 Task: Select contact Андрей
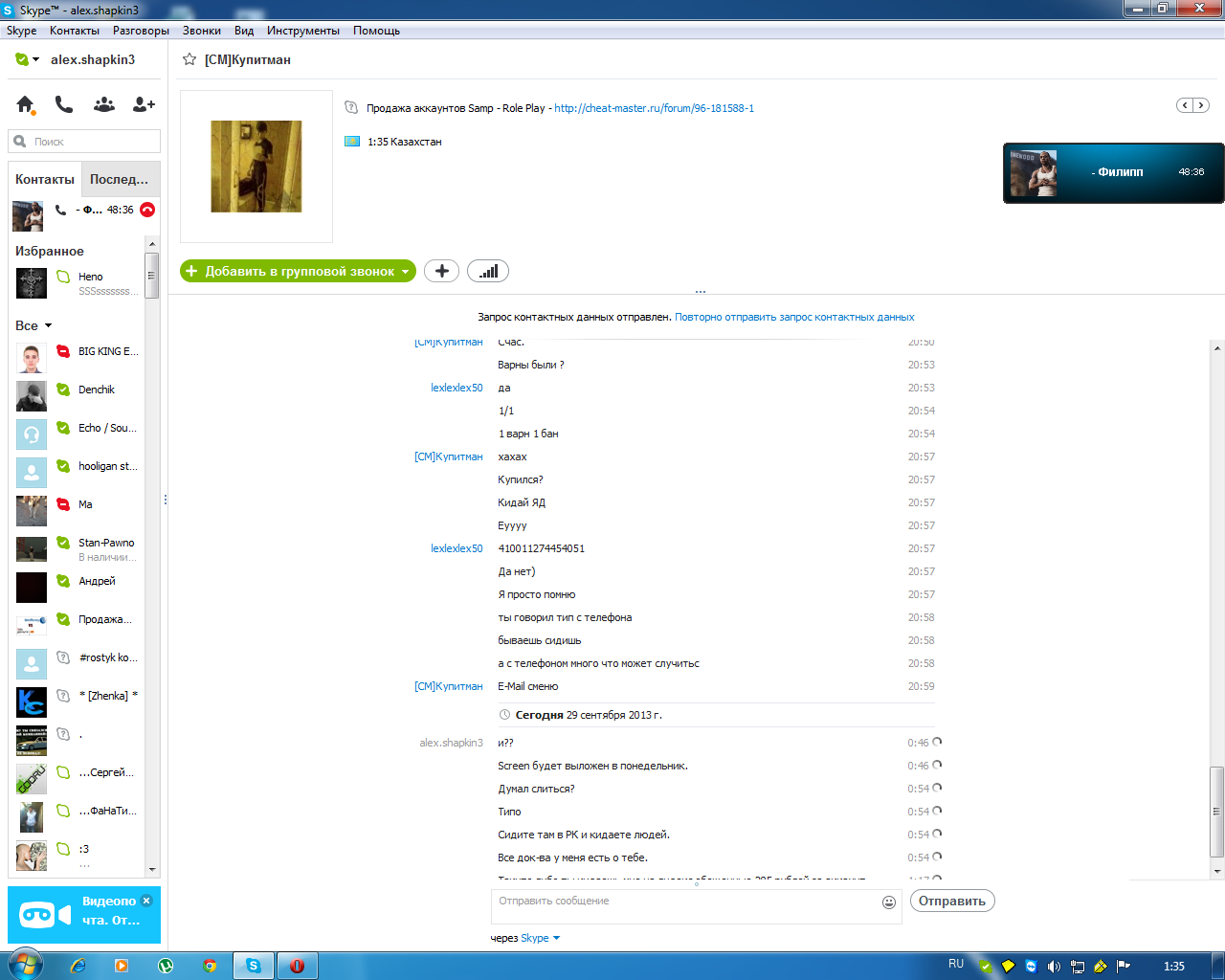coord(78,588)
